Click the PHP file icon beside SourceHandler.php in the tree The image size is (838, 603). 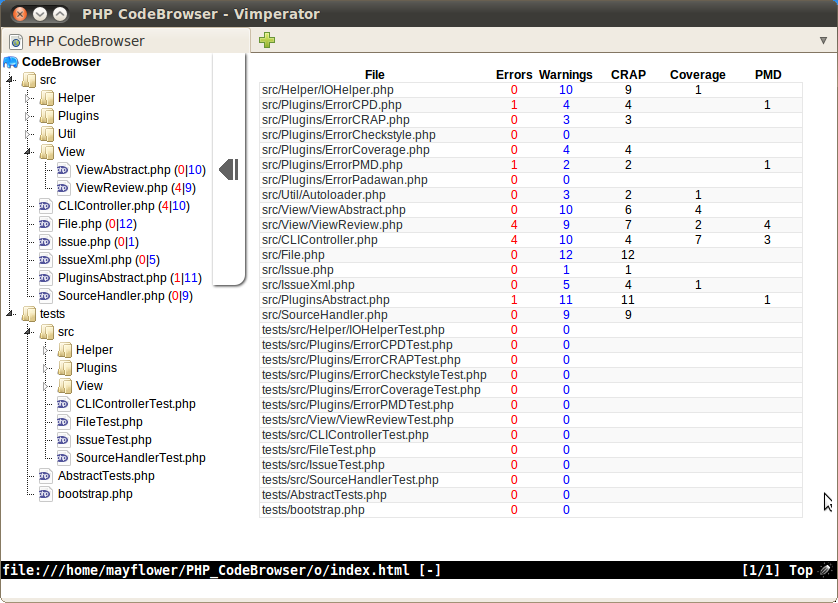pyautogui.click(x=45, y=296)
